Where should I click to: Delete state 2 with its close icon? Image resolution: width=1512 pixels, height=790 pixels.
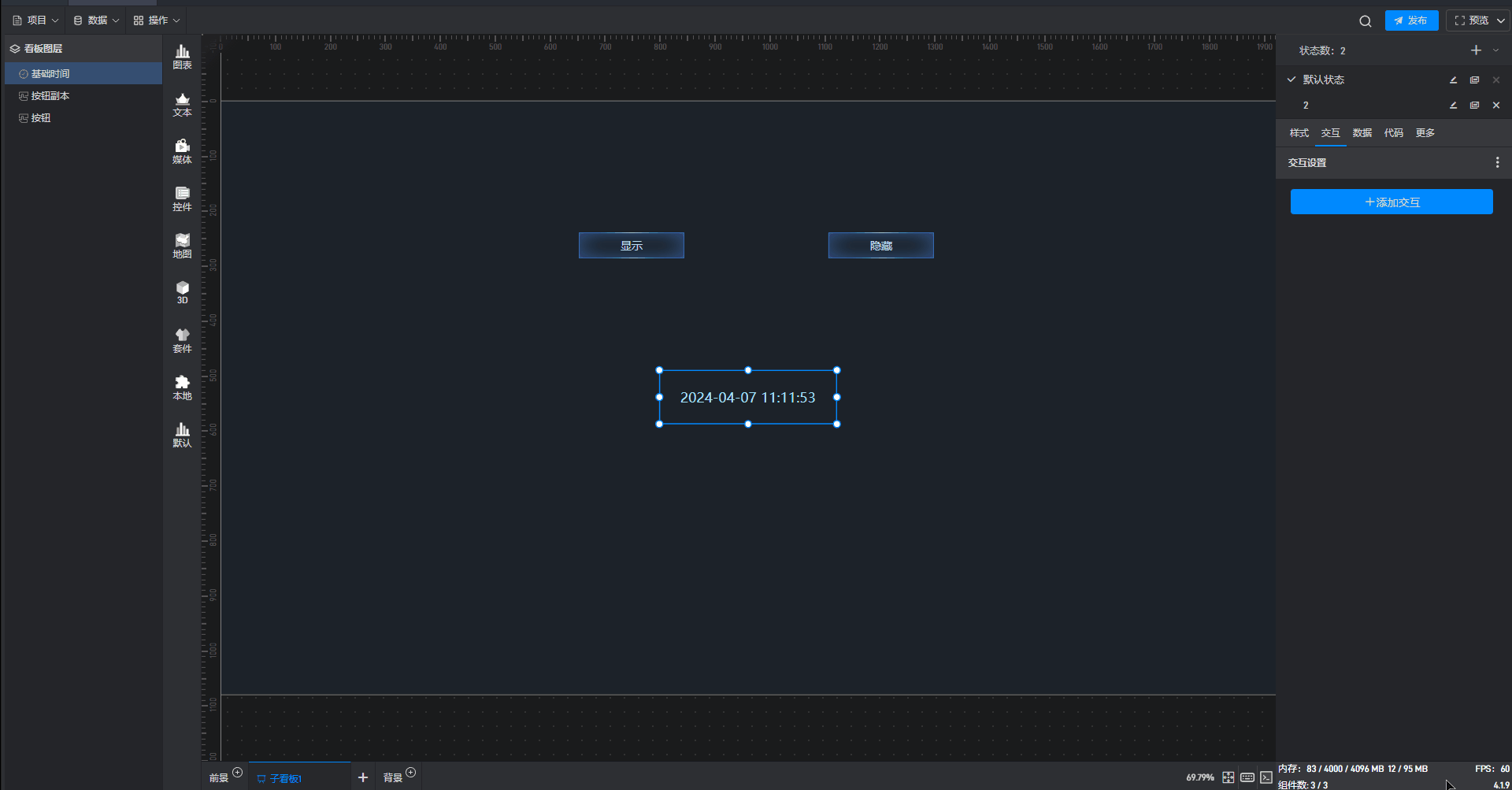(x=1496, y=105)
